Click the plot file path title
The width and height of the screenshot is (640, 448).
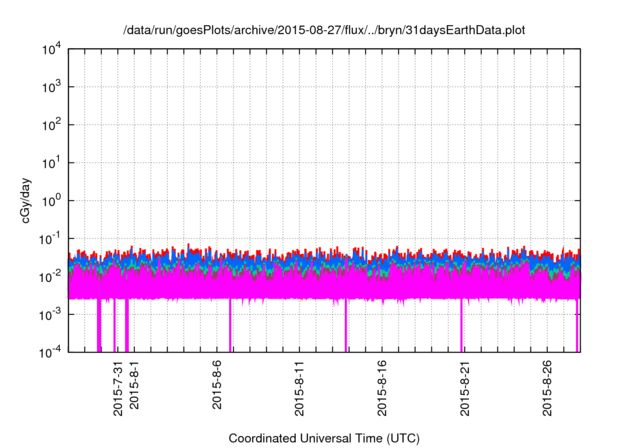[x=324, y=30]
